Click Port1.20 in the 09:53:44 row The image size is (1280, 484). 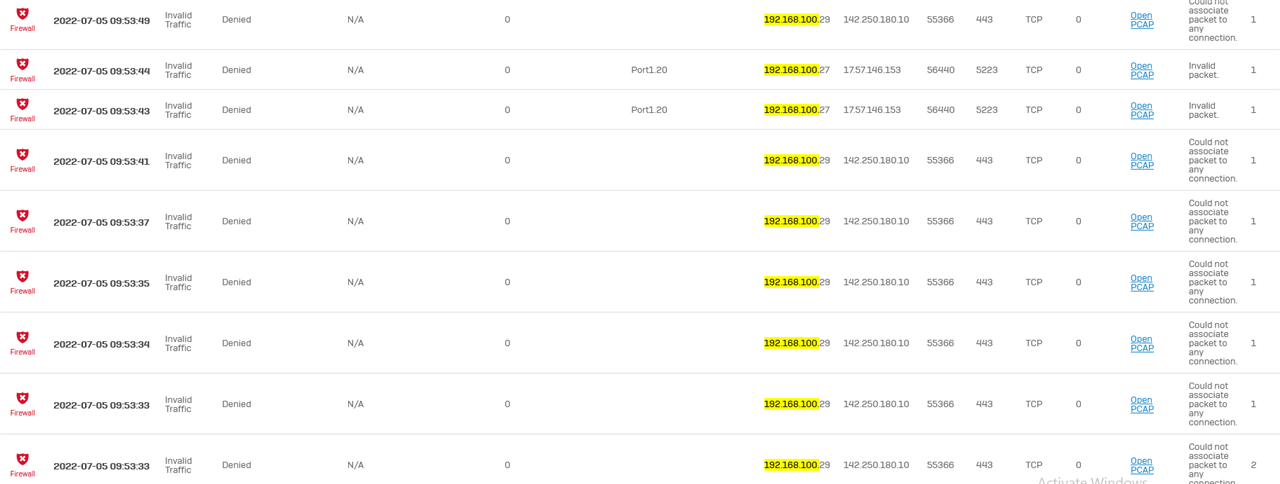pos(649,70)
